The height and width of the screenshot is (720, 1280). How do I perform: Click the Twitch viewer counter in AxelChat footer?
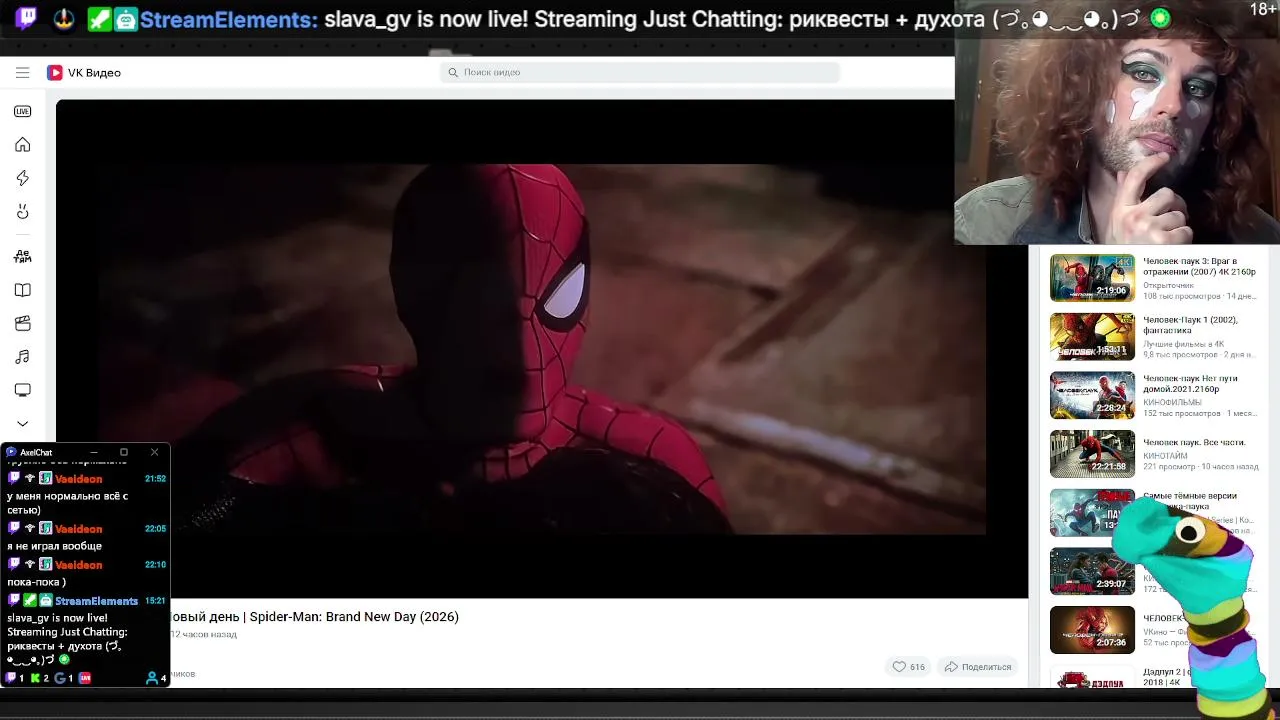pos(15,678)
